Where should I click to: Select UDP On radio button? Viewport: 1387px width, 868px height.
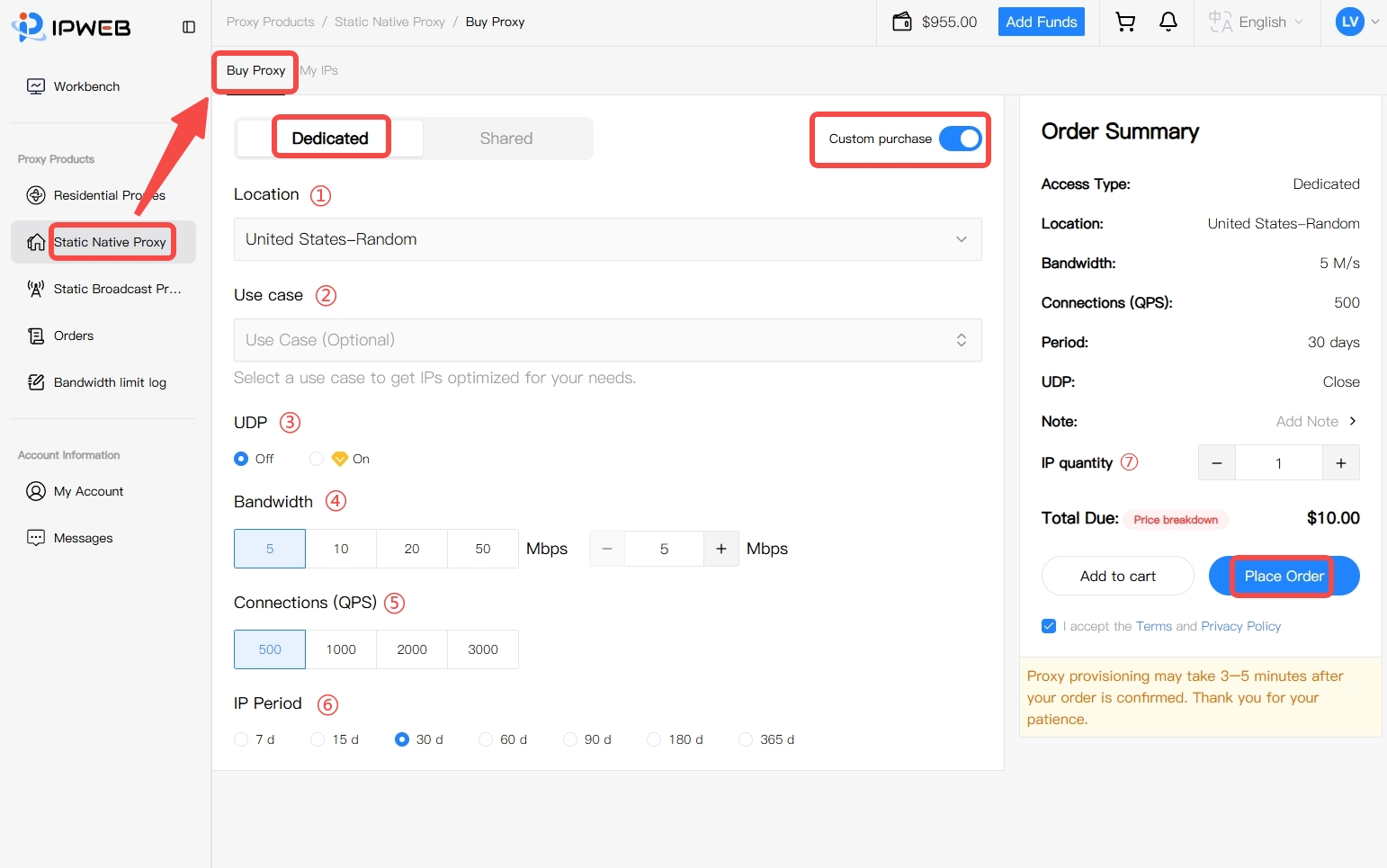coord(317,459)
